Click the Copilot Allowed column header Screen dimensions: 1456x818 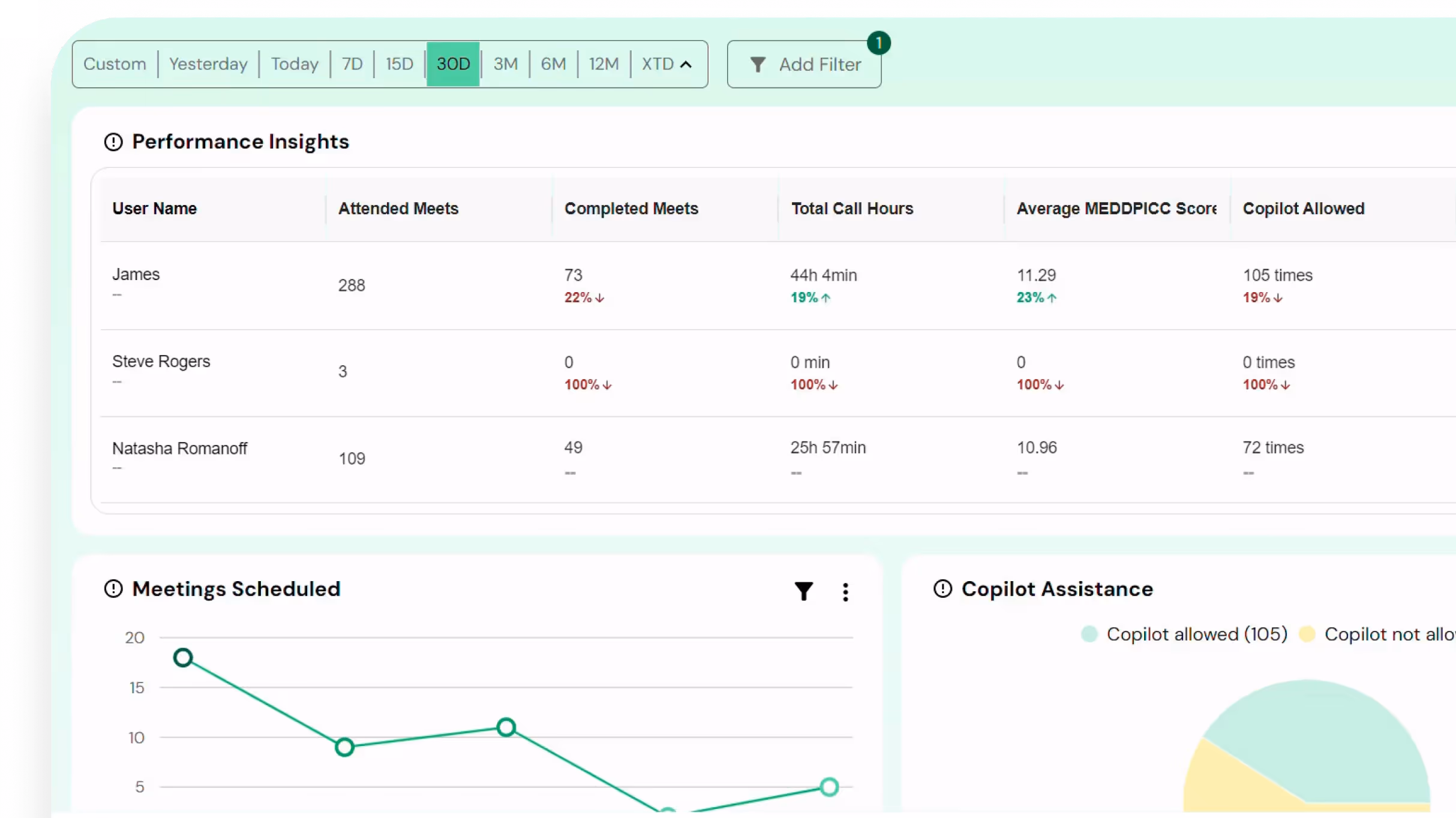1304,209
